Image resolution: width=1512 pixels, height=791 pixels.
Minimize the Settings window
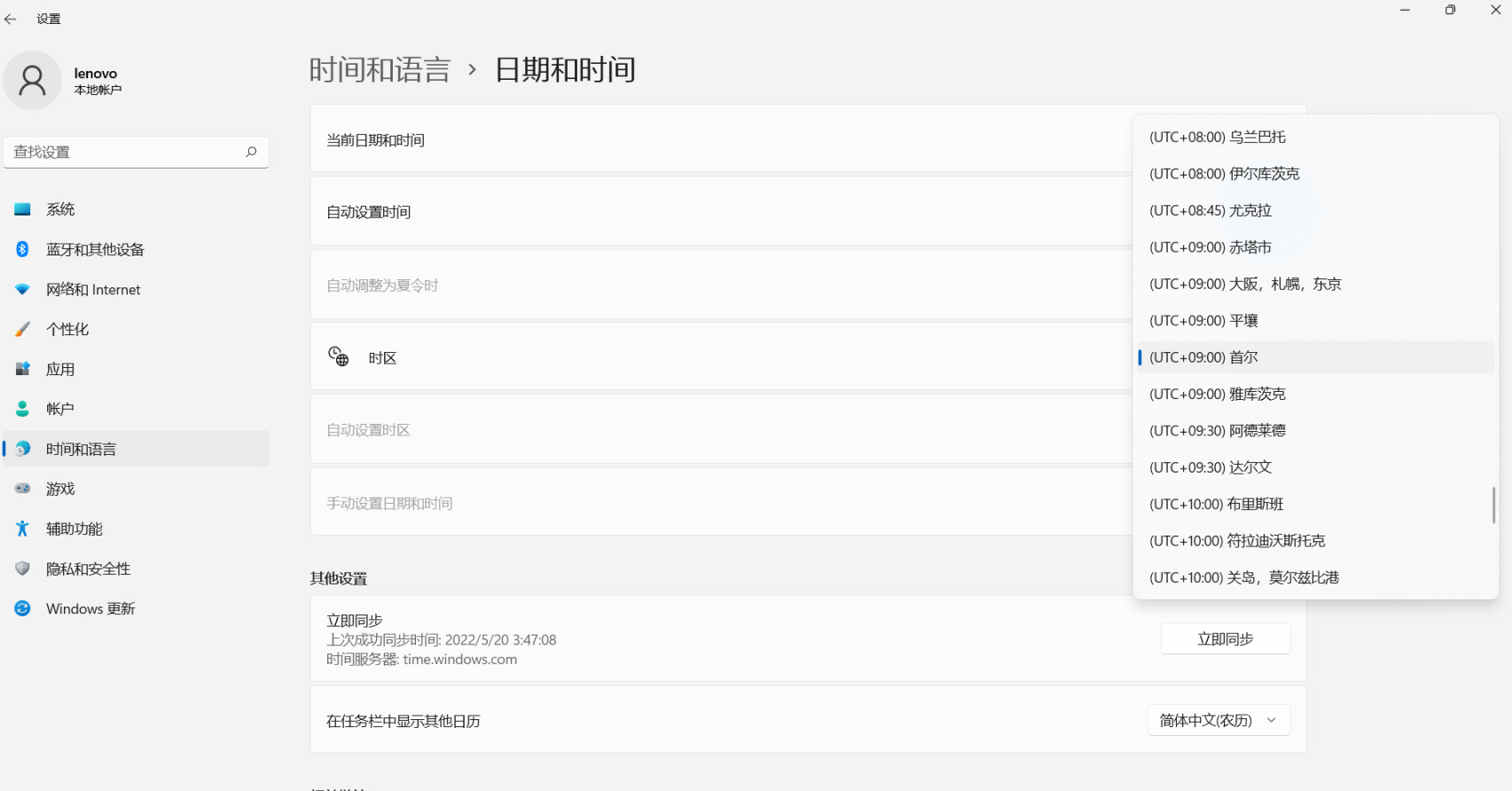(1405, 10)
